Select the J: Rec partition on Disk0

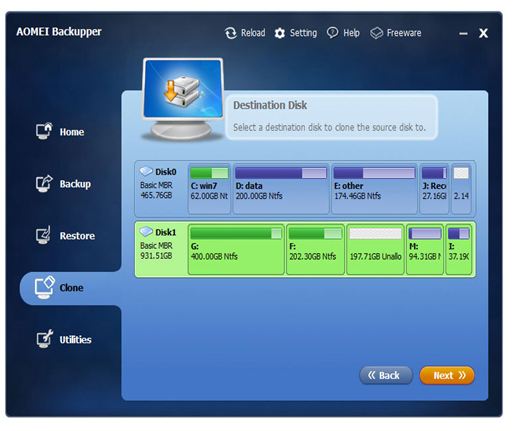point(434,188)
